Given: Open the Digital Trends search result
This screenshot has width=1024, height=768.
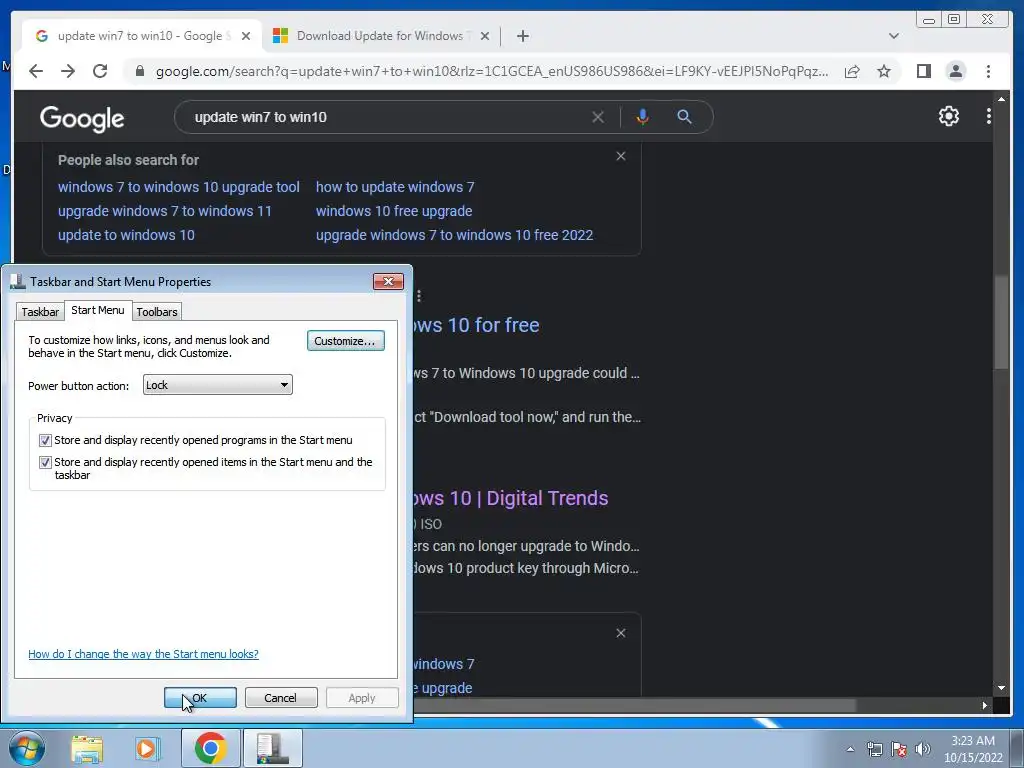Looking at the screenshot, I should point(511,498).
